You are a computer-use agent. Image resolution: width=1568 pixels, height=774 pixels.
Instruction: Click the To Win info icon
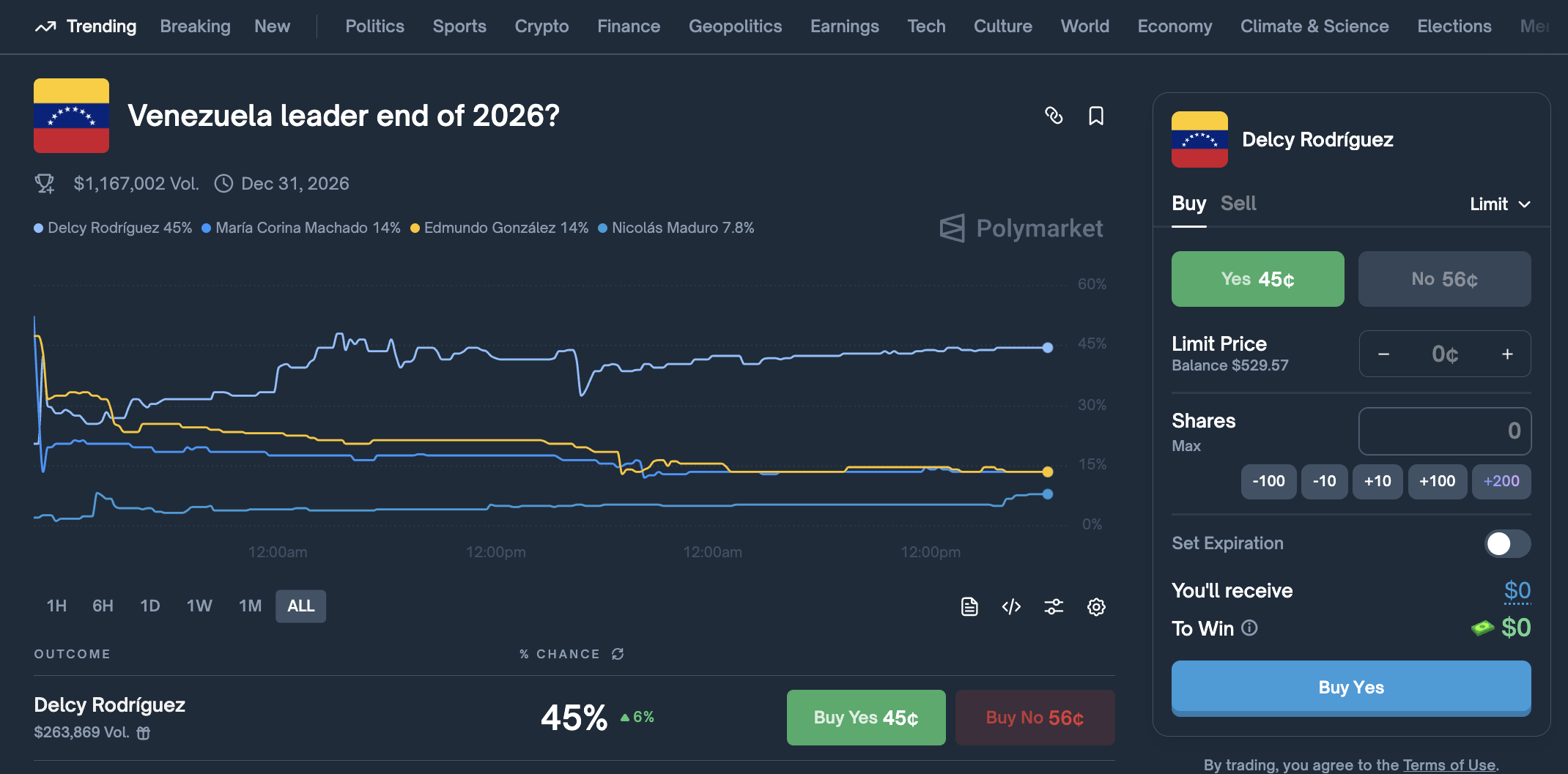point(1250,628)
